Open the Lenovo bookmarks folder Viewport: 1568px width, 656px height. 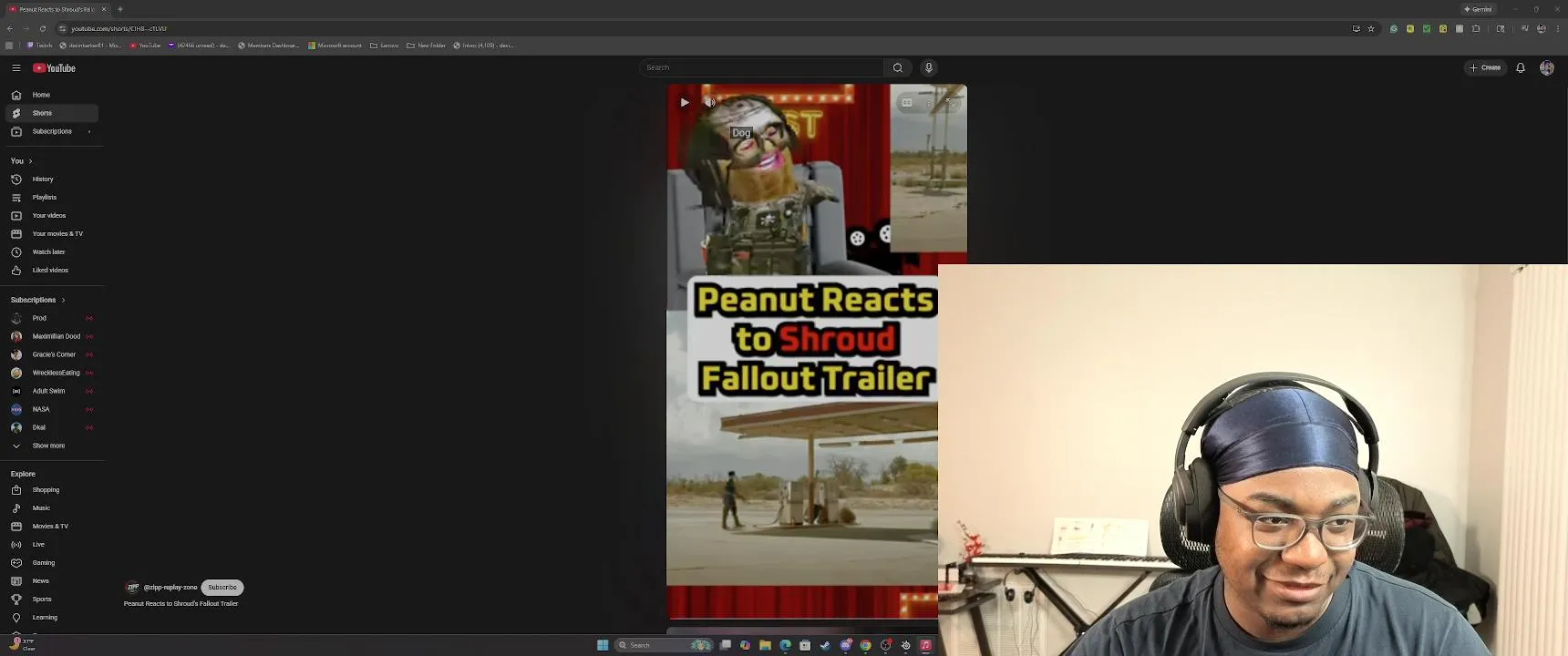click(385, 46)
